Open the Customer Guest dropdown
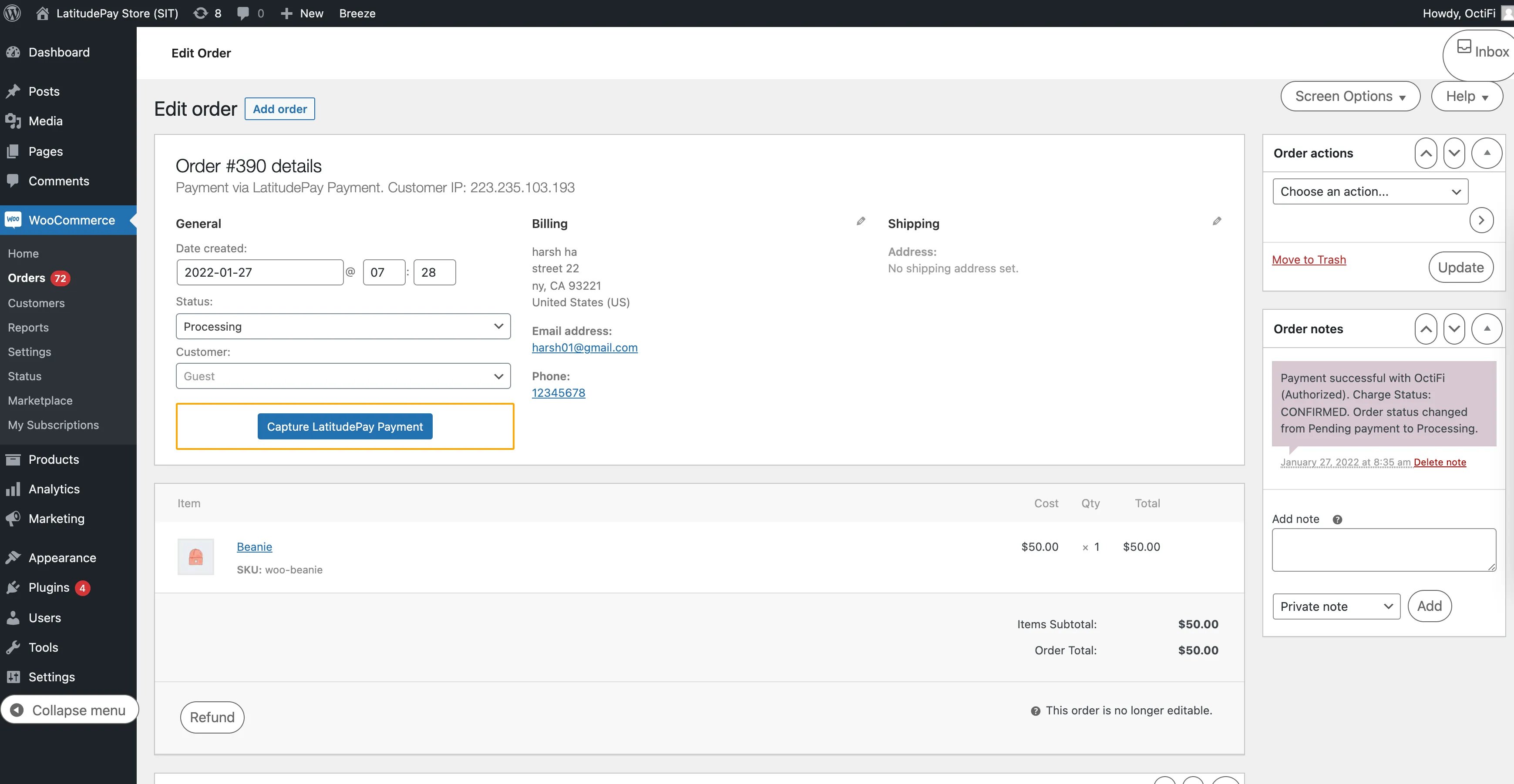The image size is (1514, 784). 343,376
